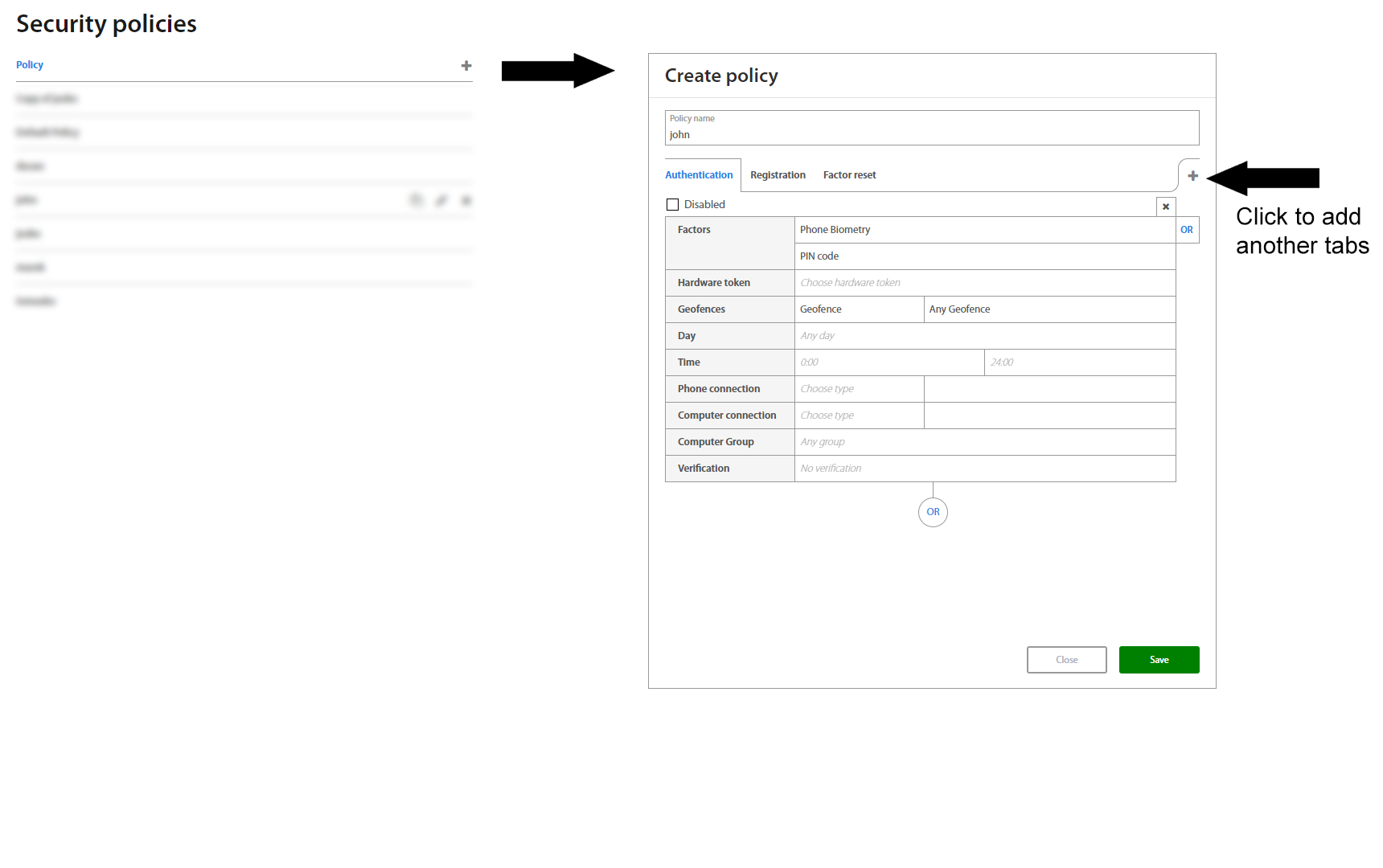This screenshot has width=1383, height=868.
Task: Add another tab with the plus icon
Action: pos(1192,176)
